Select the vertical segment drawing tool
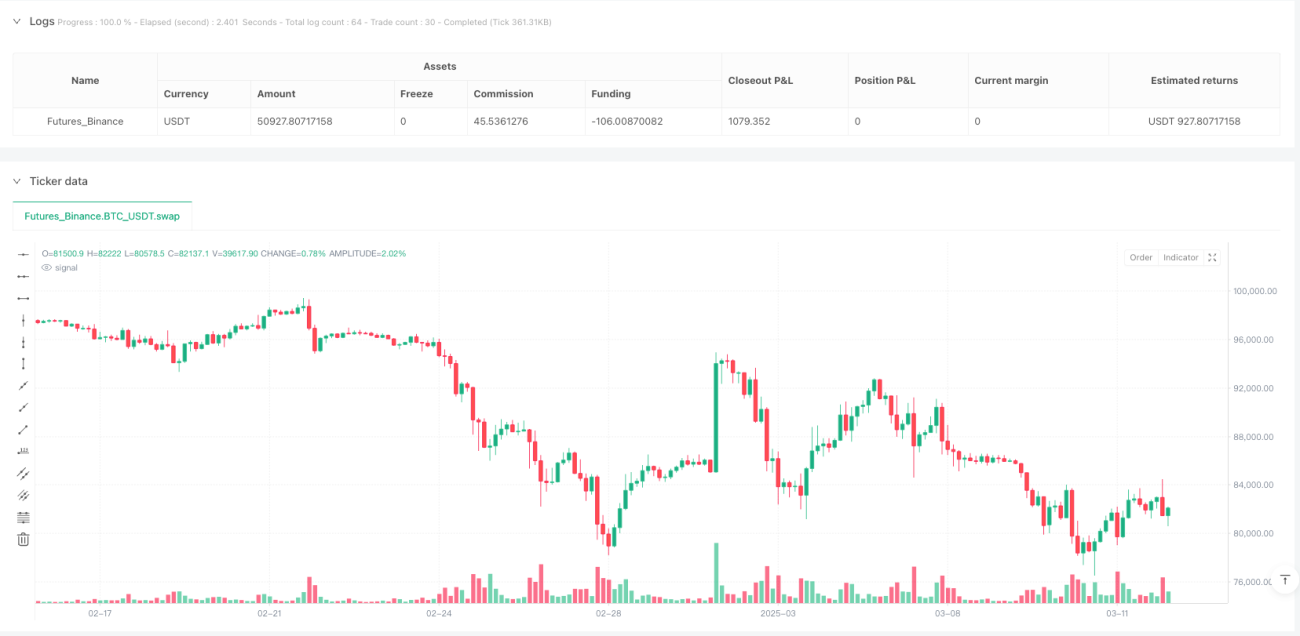1300x636 pixels. pos(24,364)
